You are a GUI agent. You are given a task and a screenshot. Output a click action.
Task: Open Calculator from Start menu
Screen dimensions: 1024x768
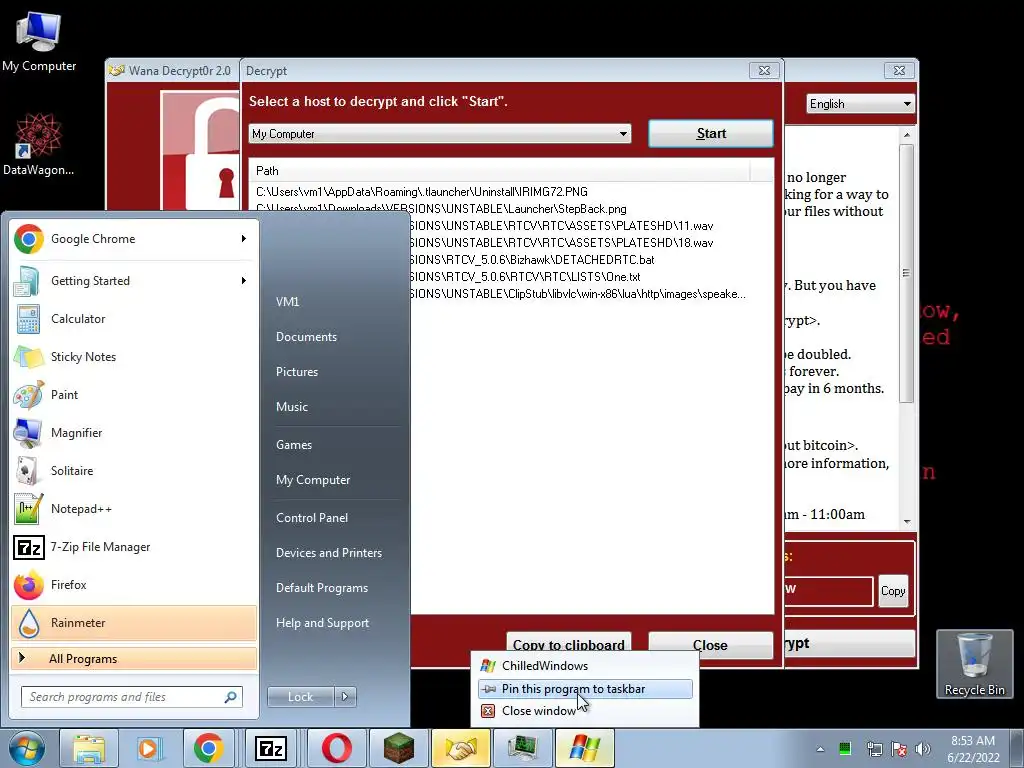tap(134, 319)
